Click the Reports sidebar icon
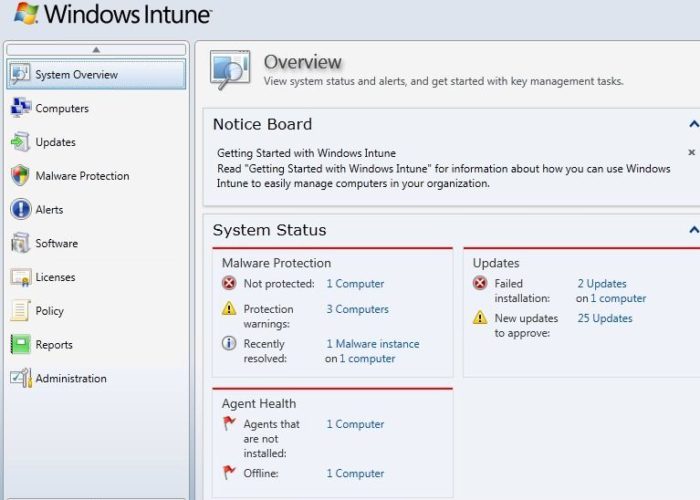700x500 pixels. tap(21, 345)
